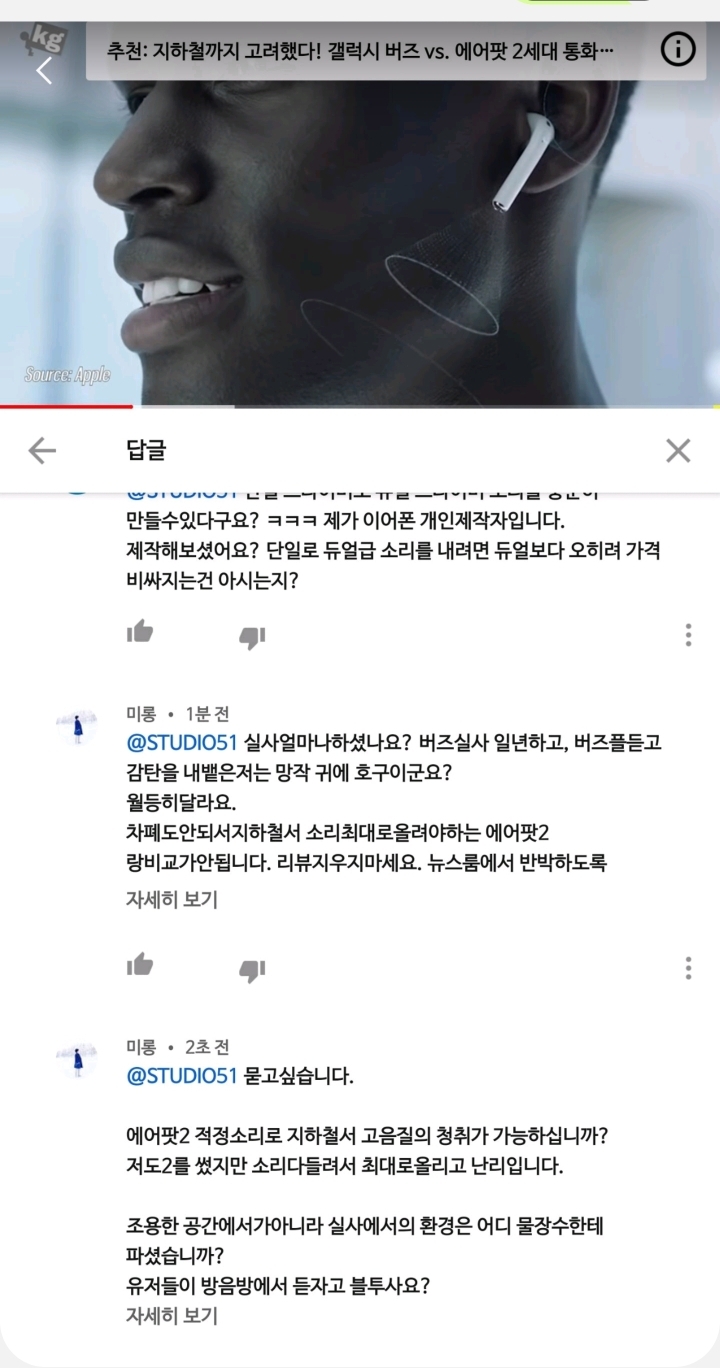Image resolution: width=720 pixels, height=1368 pixels.
Task: Like the comment about 이어폰 개인제작자
Action: click(140, 633)
